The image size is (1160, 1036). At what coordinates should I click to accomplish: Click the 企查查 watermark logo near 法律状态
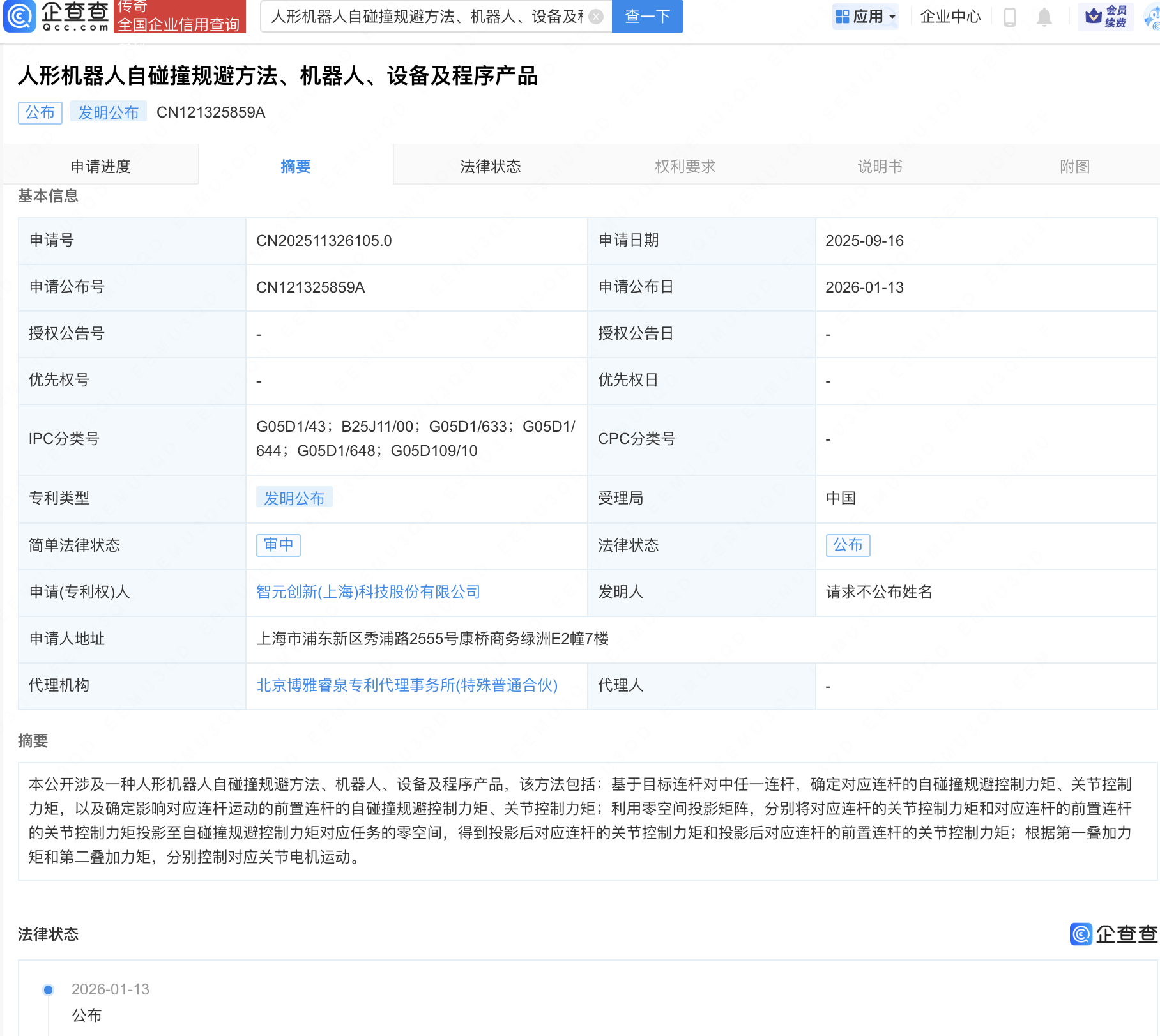pyautogui.click(x=1113, y=934)
